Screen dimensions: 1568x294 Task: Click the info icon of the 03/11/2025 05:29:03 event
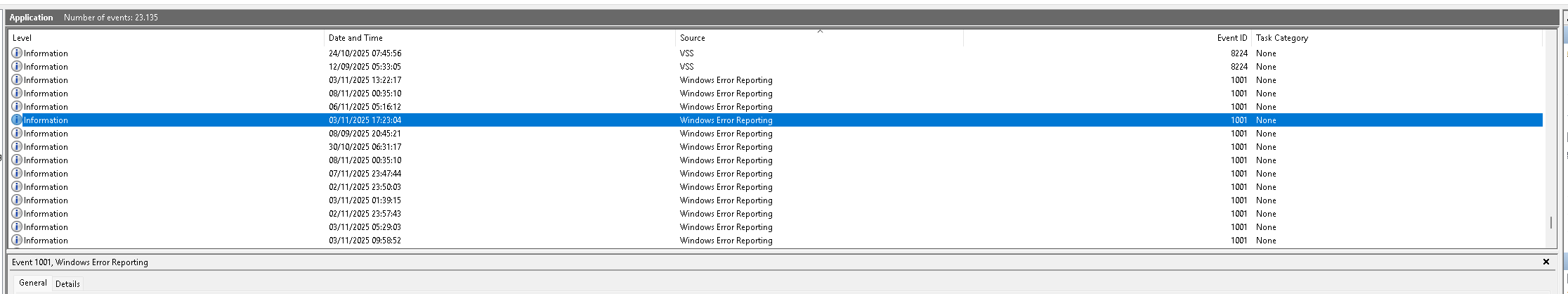point(17,226)
